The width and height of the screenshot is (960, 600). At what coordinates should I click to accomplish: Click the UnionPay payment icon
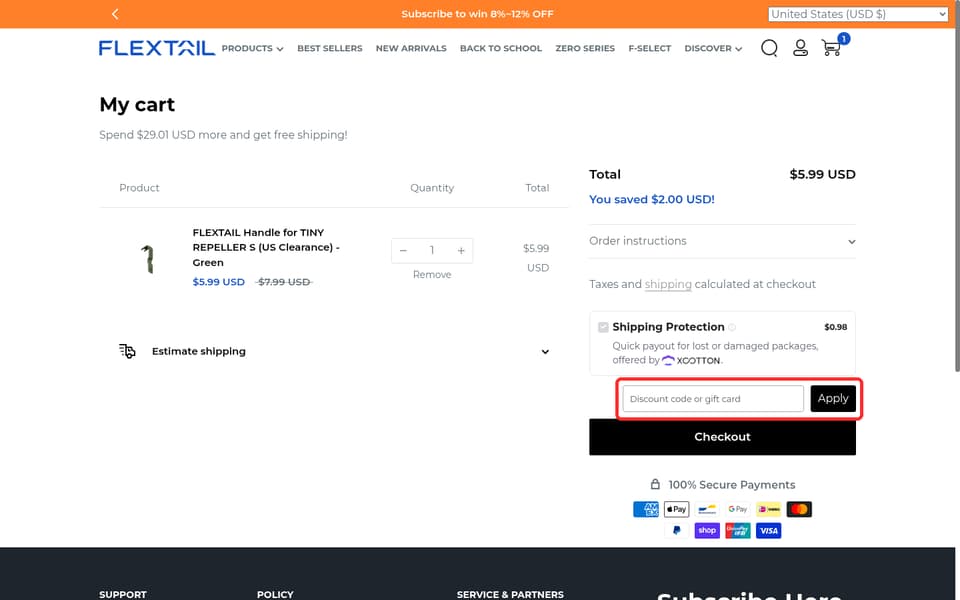click(x=738, y=530)
